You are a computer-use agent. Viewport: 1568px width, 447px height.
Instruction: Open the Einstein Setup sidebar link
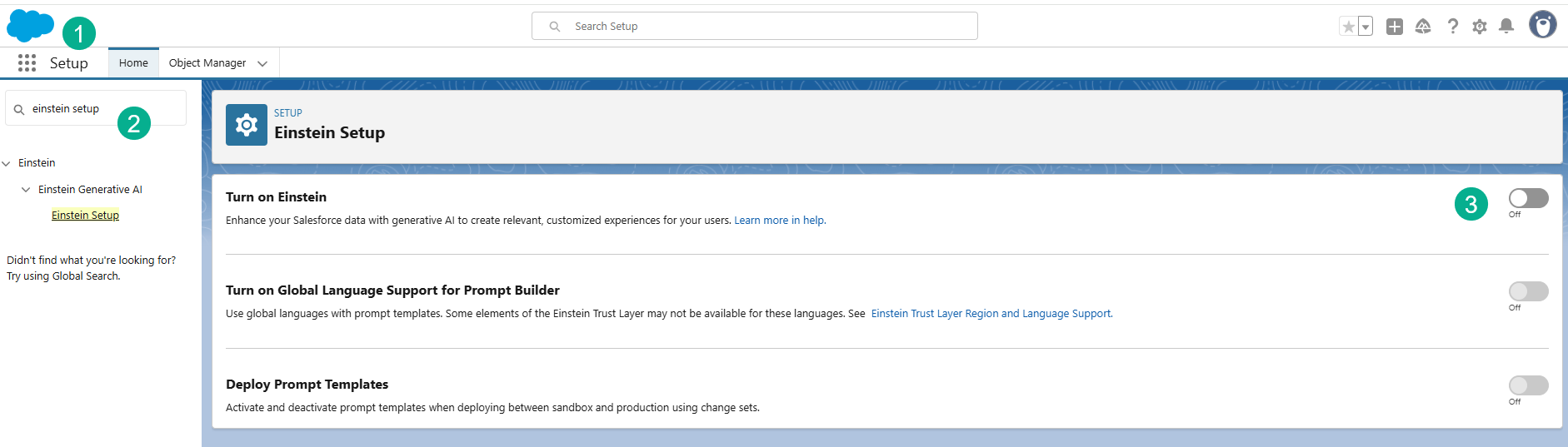tap(85, 216)
